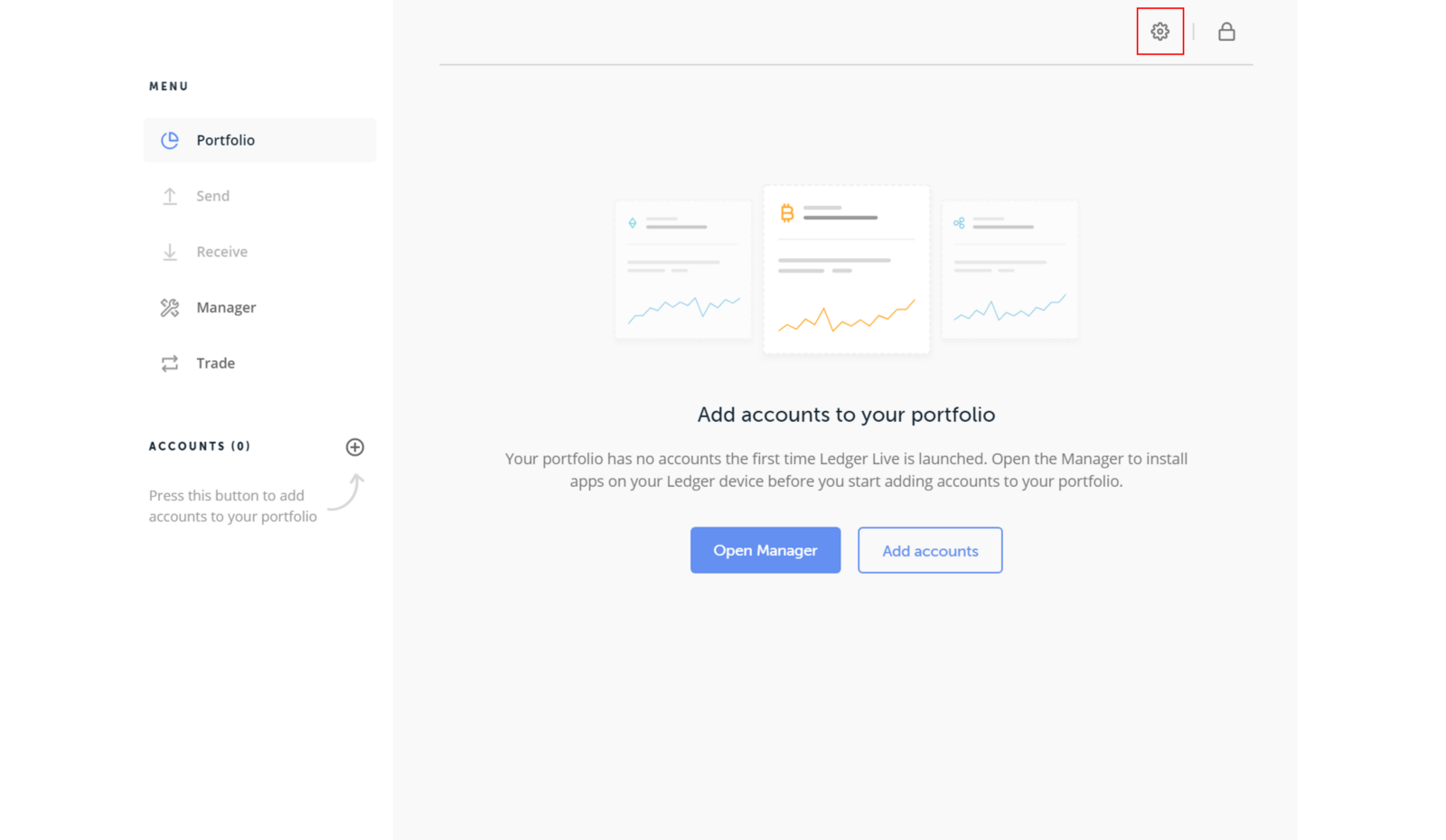Click the blue Open Manager button
The width and height of the screenshot is (1446, 840).
(x=765, y=550)
